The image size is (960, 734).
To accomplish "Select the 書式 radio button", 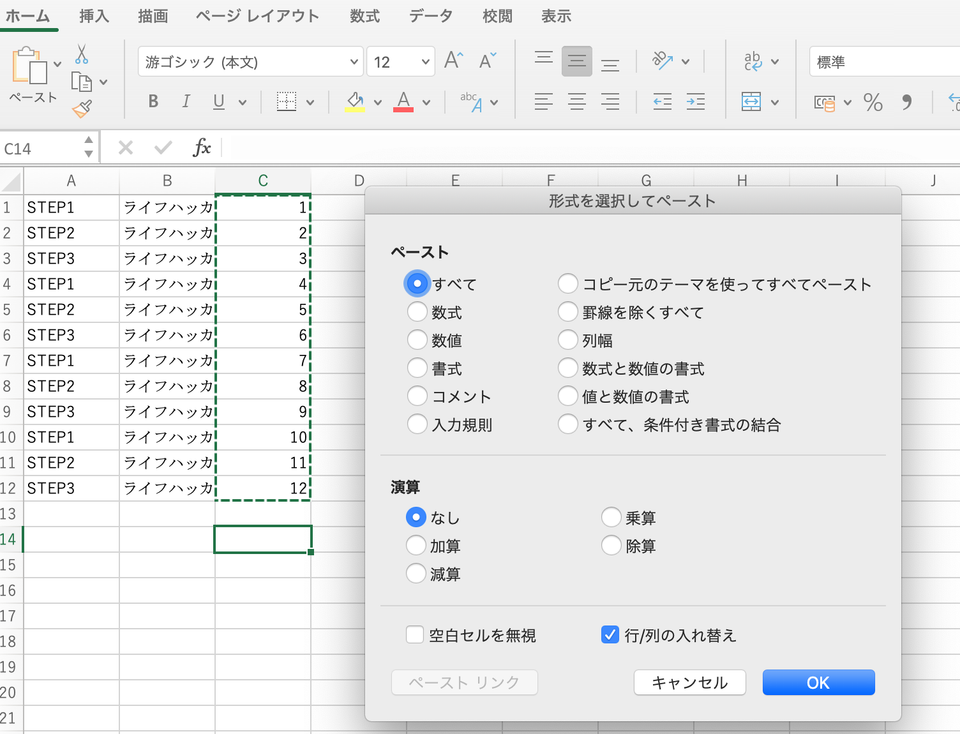I will 417,368.
